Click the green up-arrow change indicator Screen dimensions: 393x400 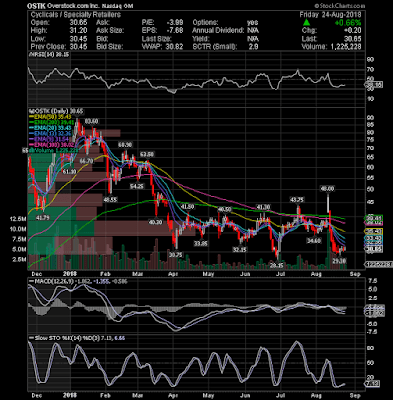306,23
